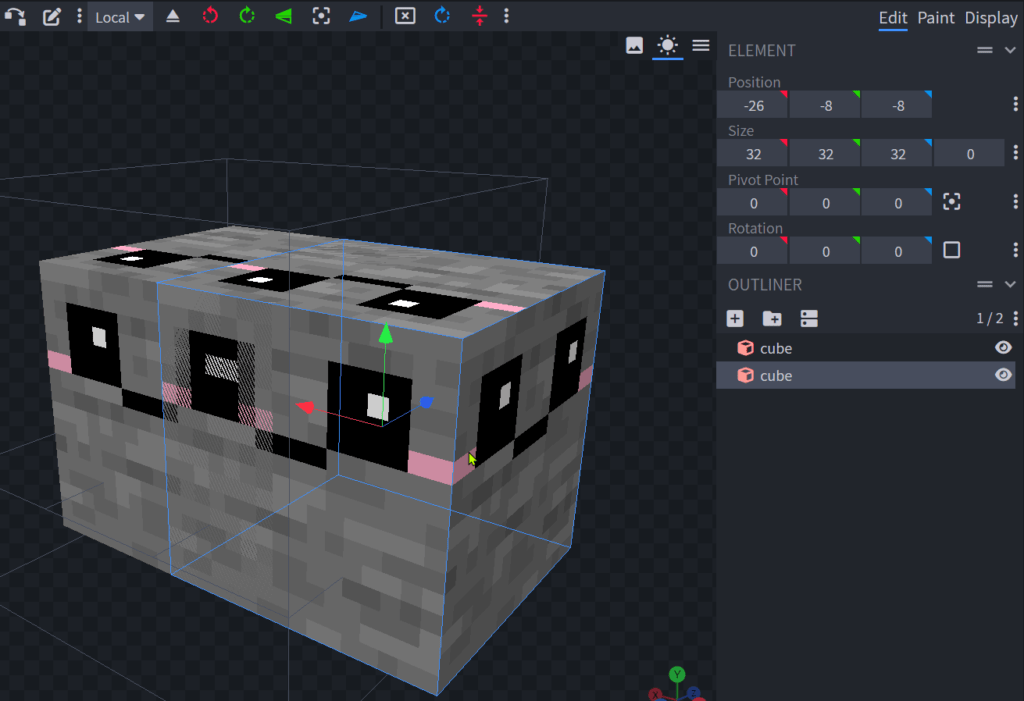The image size is (1024, 701).
Task: Toggle visibility of the first cube
Action: pos(1003,348)
